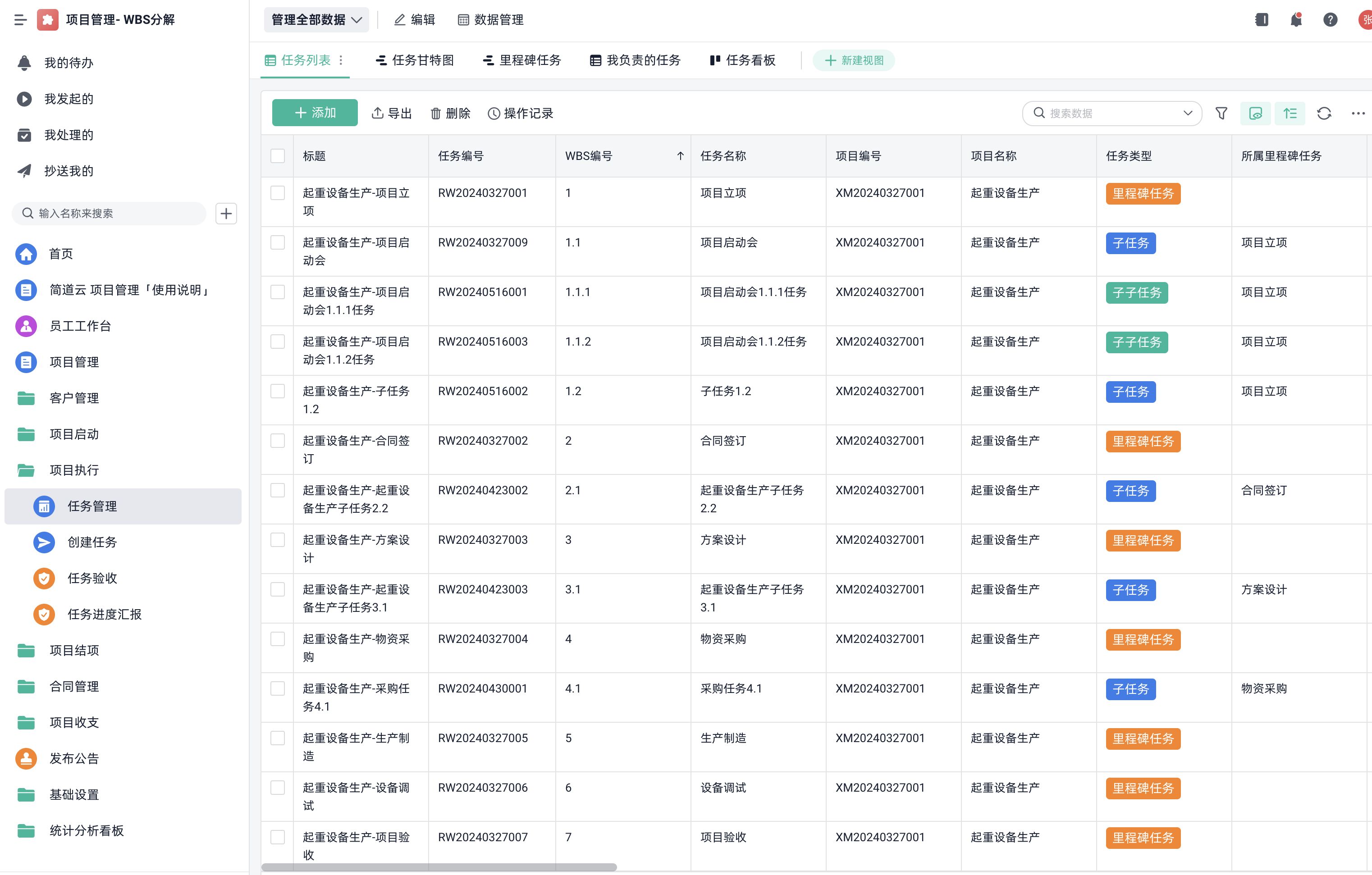
Task: Expand the 客户管理 folder
Action: (74, 398)
